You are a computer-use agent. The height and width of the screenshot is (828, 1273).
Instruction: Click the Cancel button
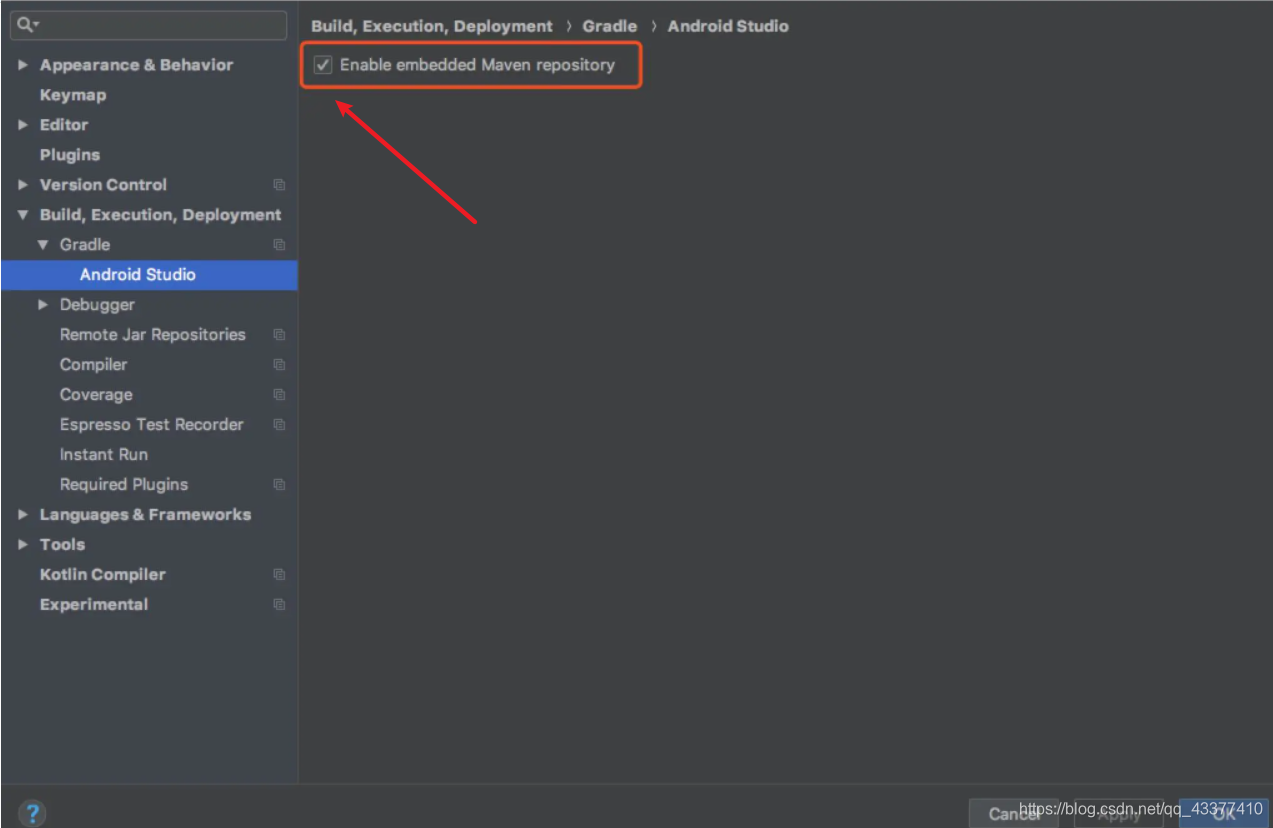pos(1013,813)
